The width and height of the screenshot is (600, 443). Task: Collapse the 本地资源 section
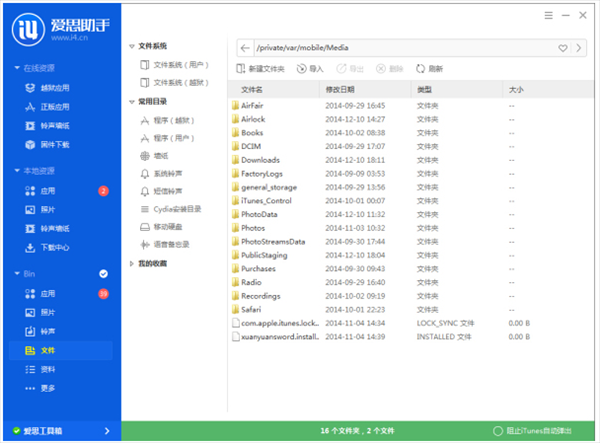point(17,171)
